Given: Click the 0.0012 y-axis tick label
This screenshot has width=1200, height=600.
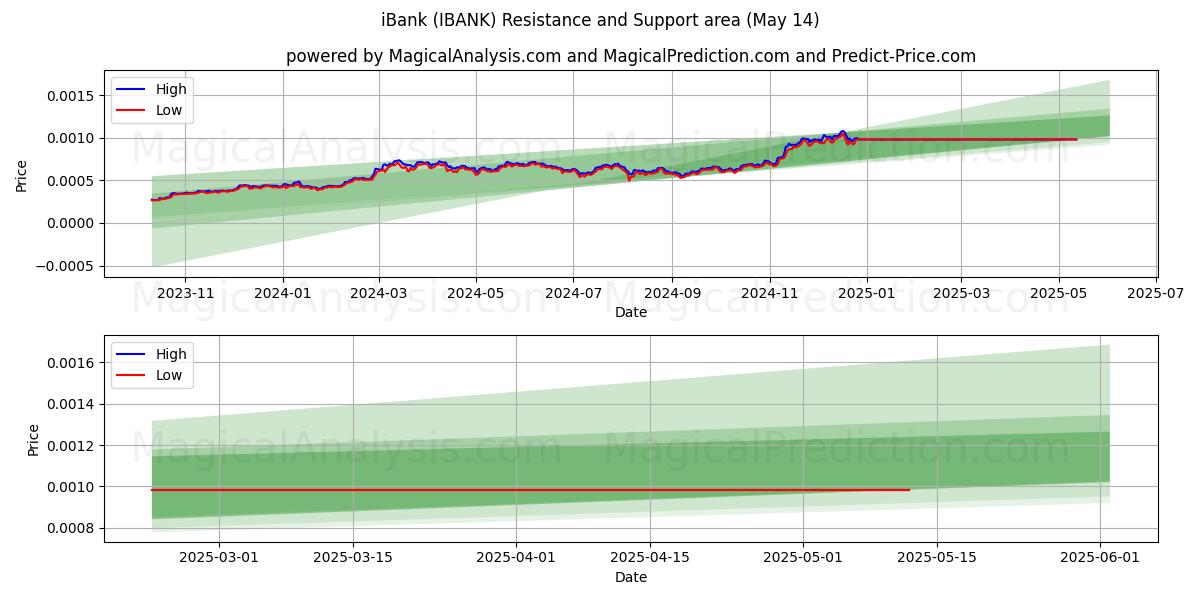Looking at the screenshot, I should click(72, 445).
